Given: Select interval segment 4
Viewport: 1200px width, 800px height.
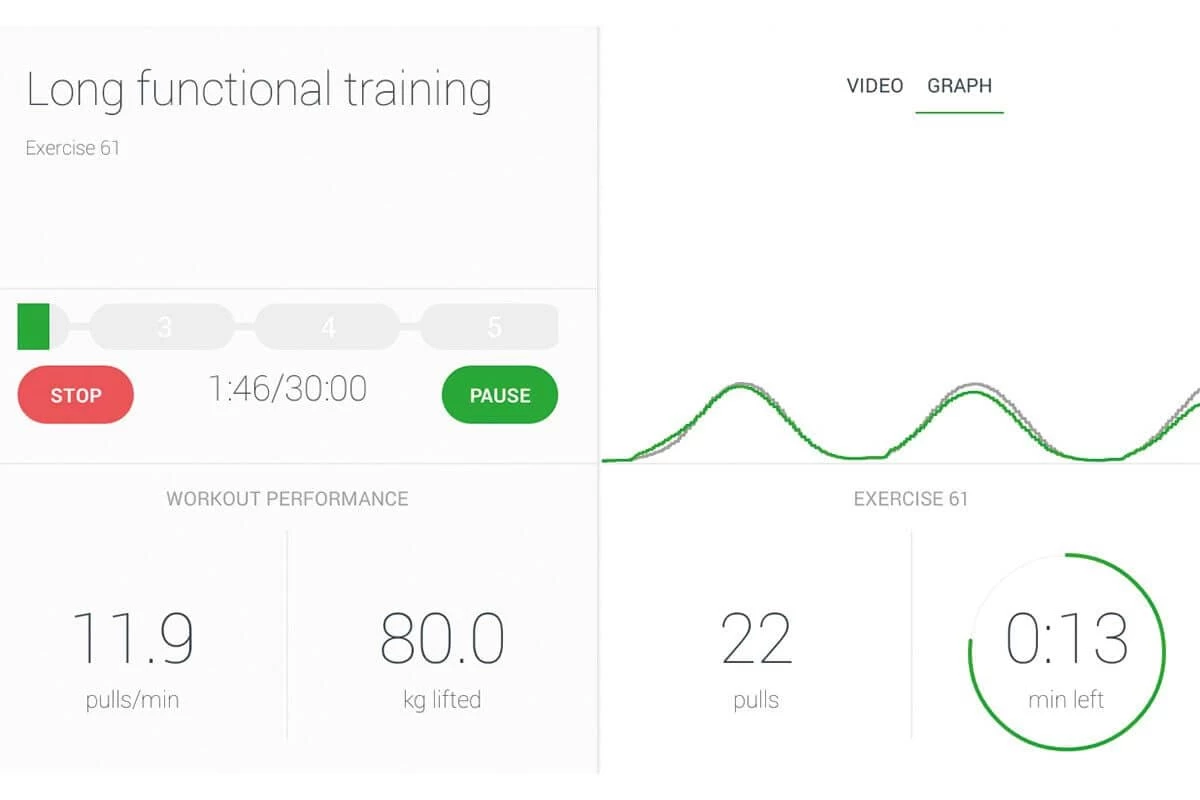Looking at the screenshot, I should 326,326.
